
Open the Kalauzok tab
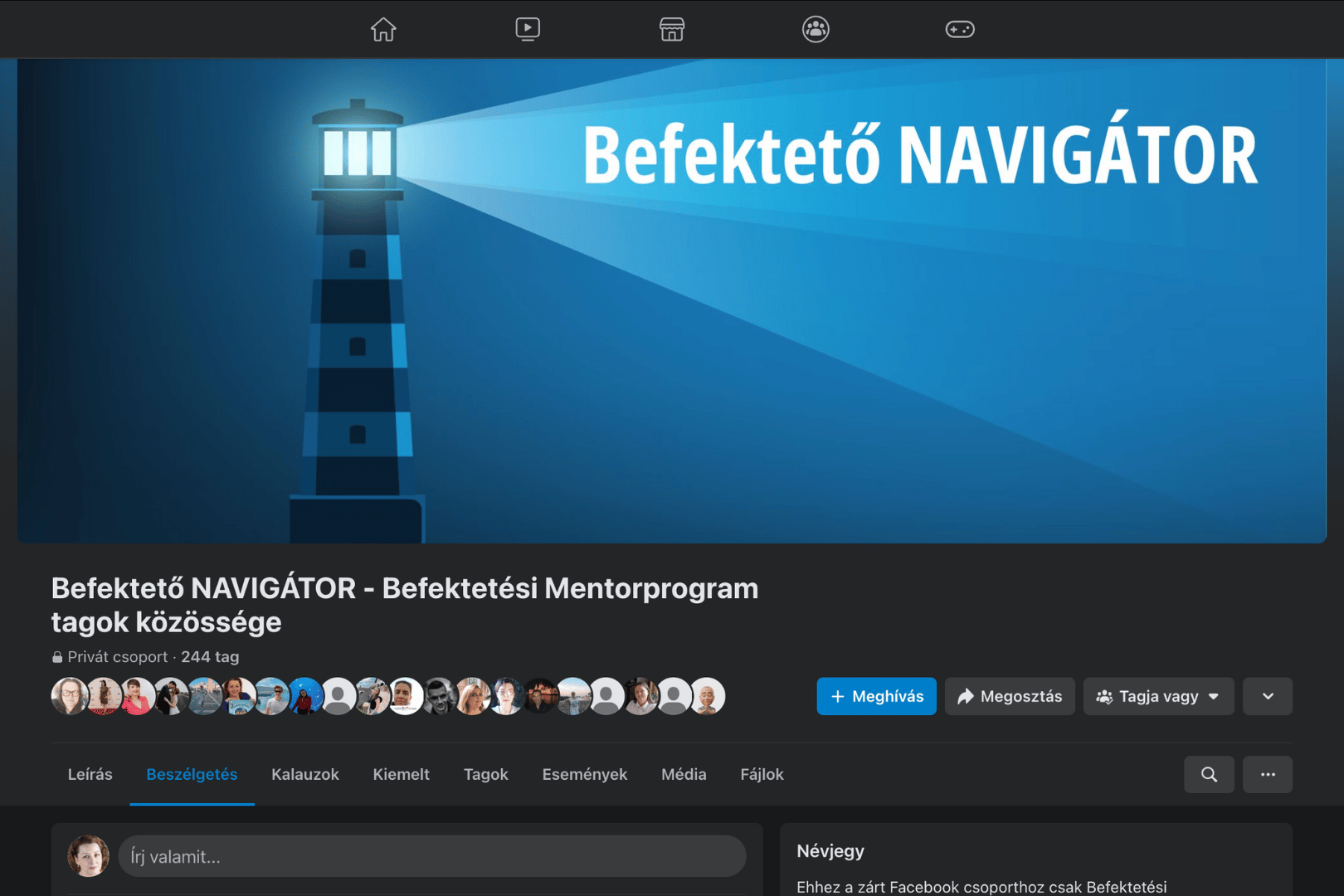click(304, 774)
